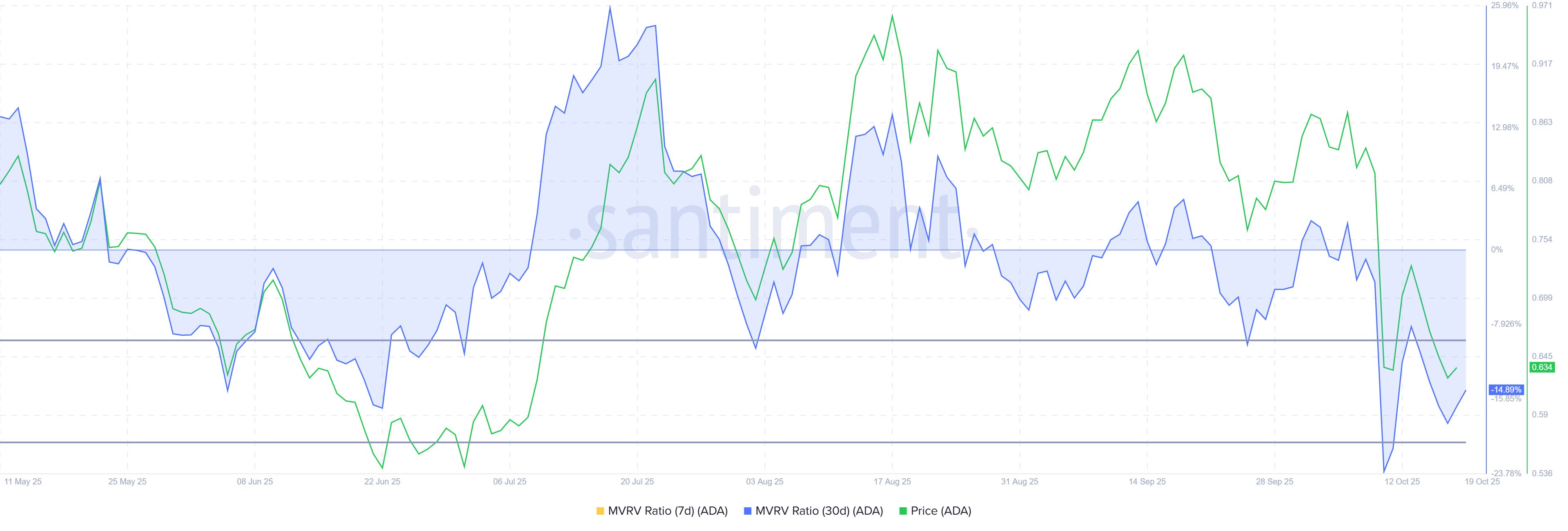Click the 12 Oct 25 date label
Viewport: 1568px width, 531px height.
[1402, 482]
